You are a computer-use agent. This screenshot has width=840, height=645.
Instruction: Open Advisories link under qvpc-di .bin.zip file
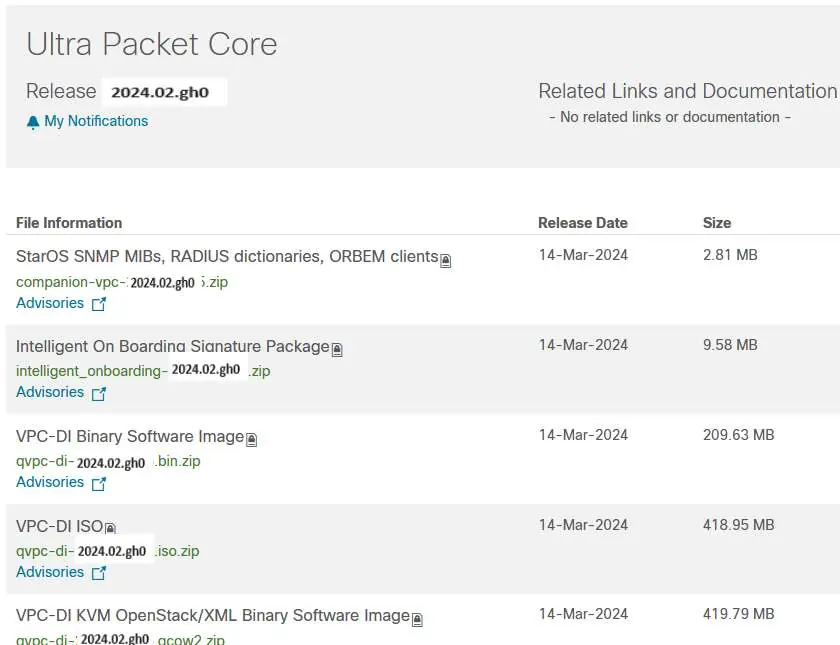coord(50,482)
